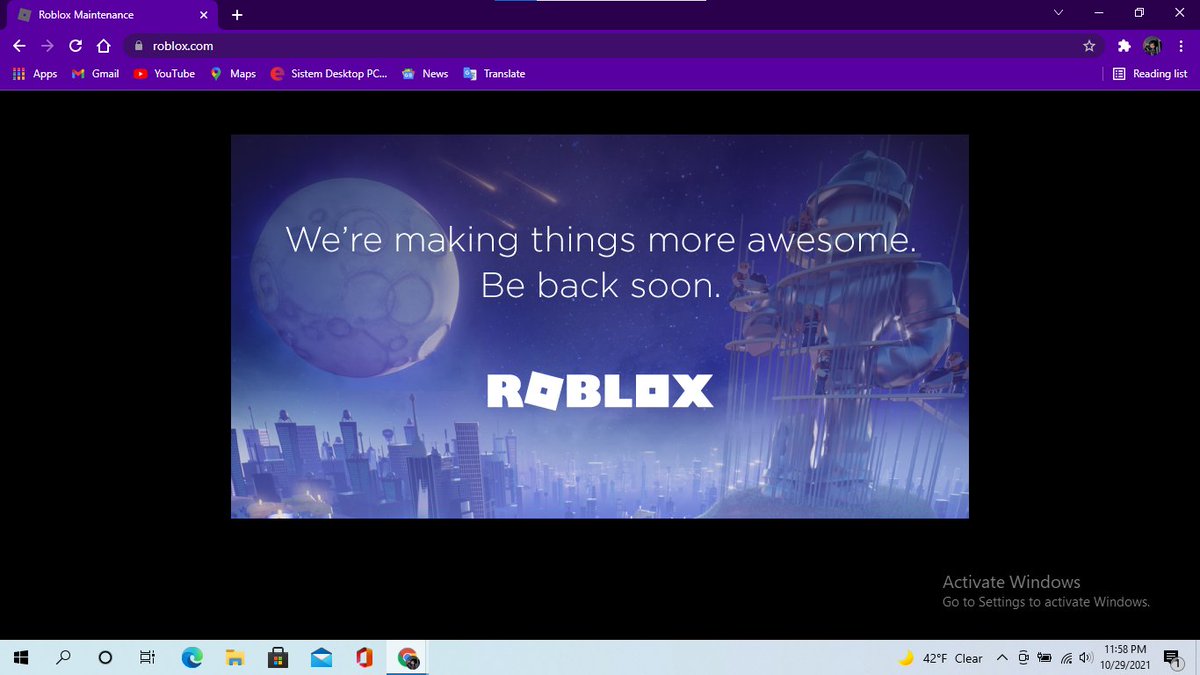The image size is (1200, 675).
Task: Open File Explorer from the taskbar
Action: (x=235, y=658)
